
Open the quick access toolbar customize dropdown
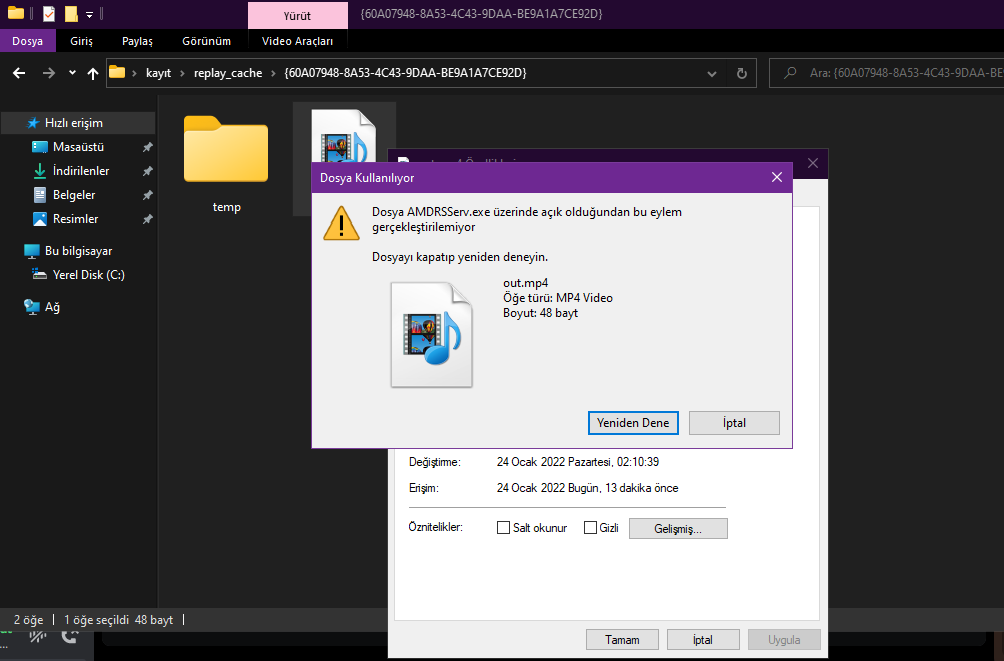(x=90, y=14)
